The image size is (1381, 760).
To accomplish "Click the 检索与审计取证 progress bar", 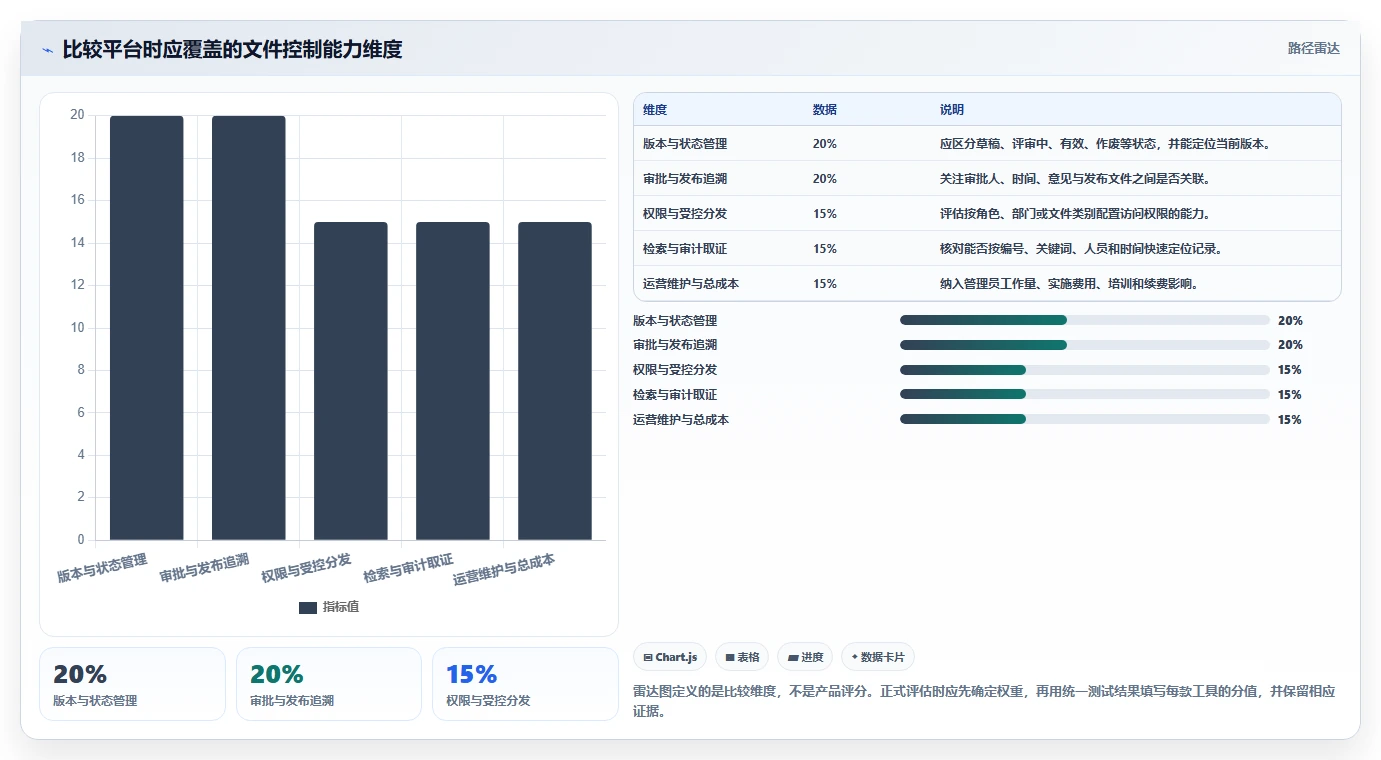I will tap(1085, 395).
